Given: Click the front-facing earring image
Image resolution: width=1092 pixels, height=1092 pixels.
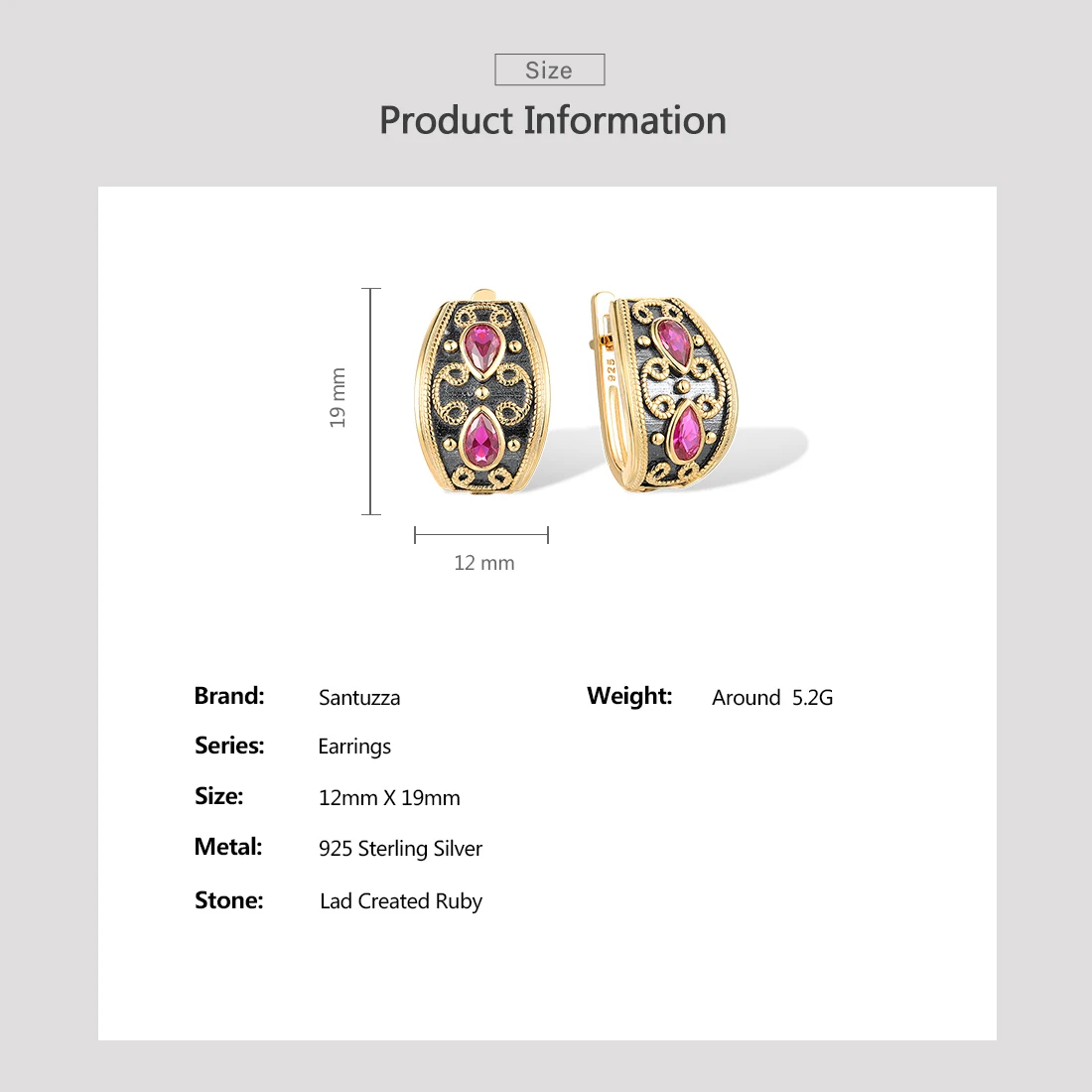Looking at the screenshot, I should pos(481,392).
